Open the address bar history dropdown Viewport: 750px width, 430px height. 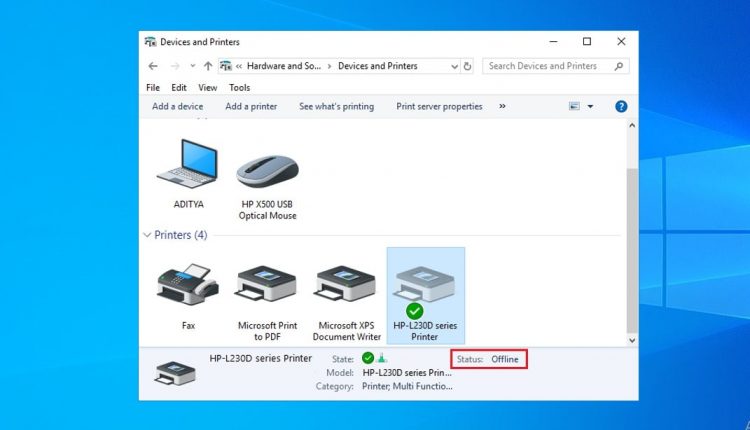pyautogui.click(x=454, y=66)
